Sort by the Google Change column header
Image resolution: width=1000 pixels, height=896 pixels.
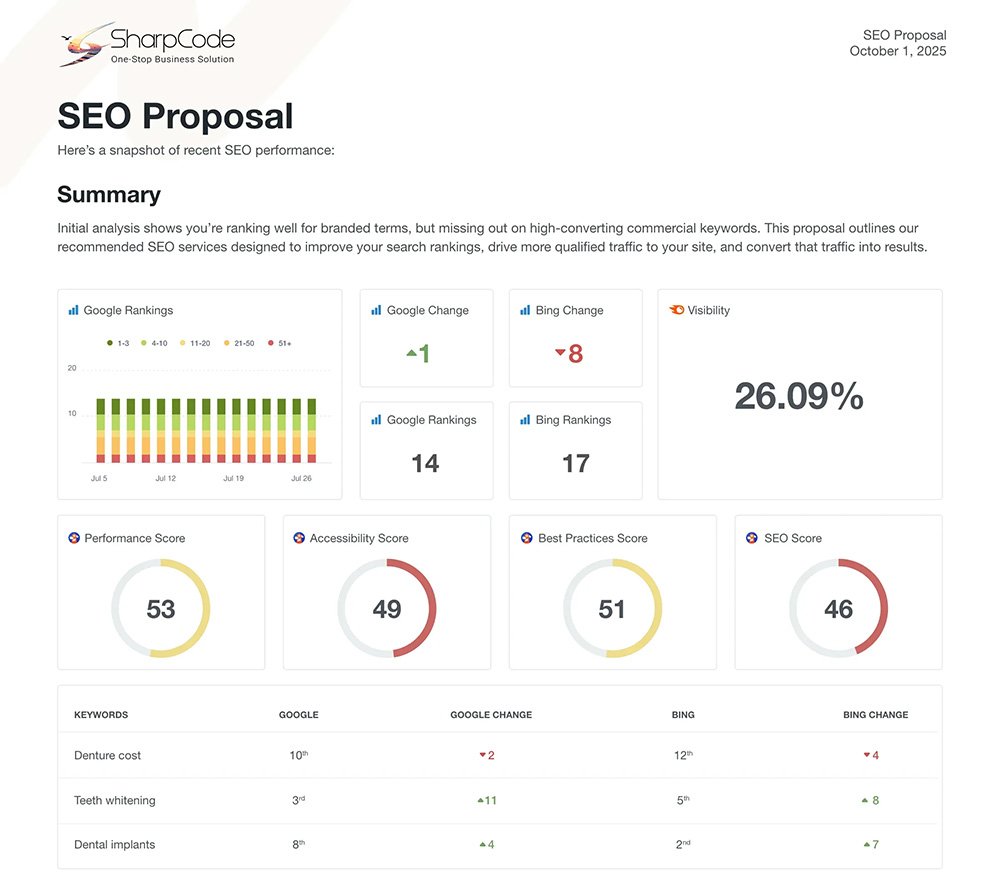coord(491,715)
